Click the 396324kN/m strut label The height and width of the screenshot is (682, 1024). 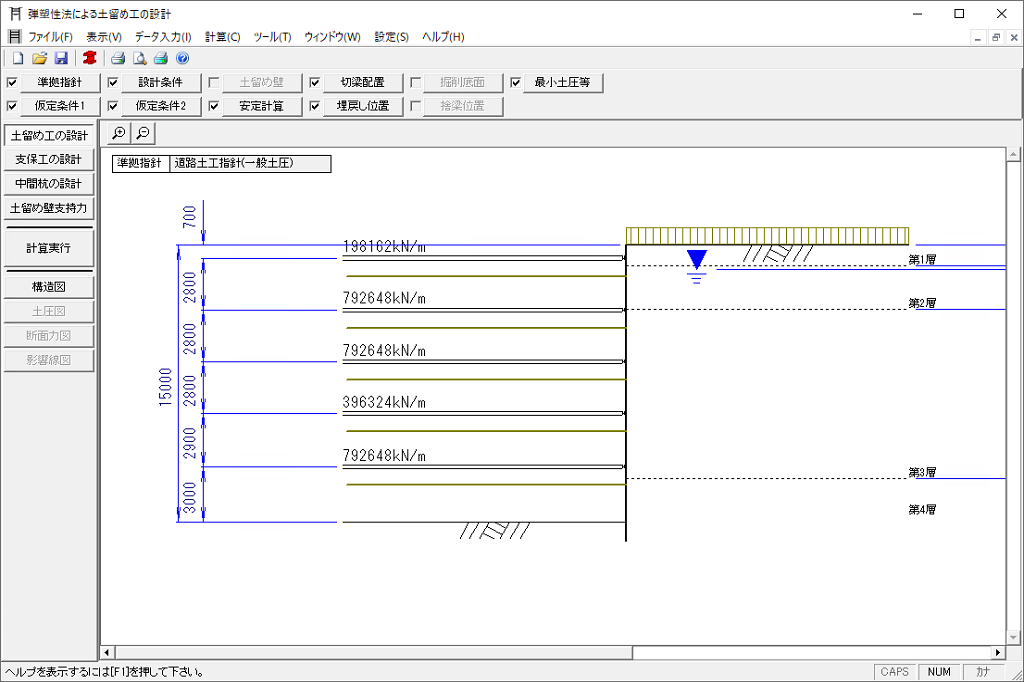coord(384,402)
